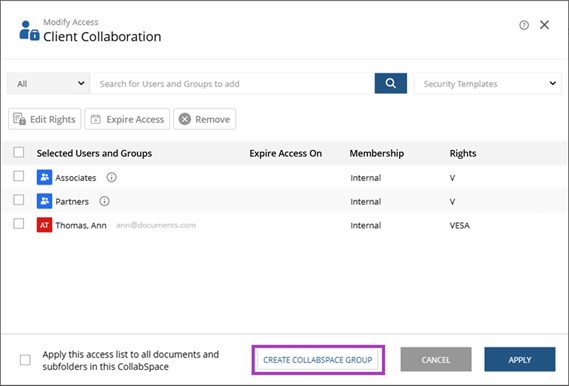Viewport: 569px width, 386px height.
Task: Open info icon next to Associates
Action: click(x=111, y=177)
